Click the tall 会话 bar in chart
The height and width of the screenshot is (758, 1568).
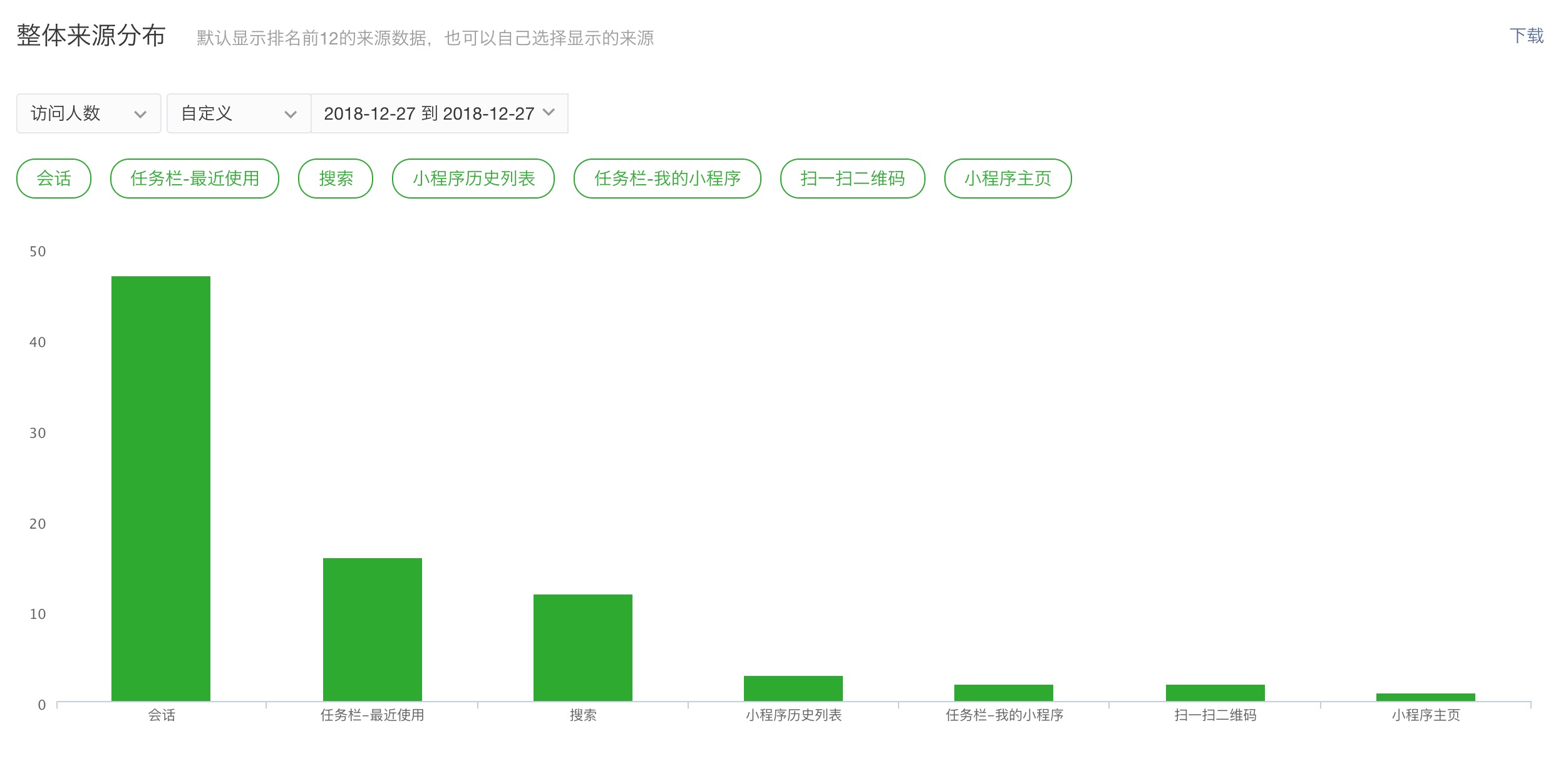coord(161,489)
